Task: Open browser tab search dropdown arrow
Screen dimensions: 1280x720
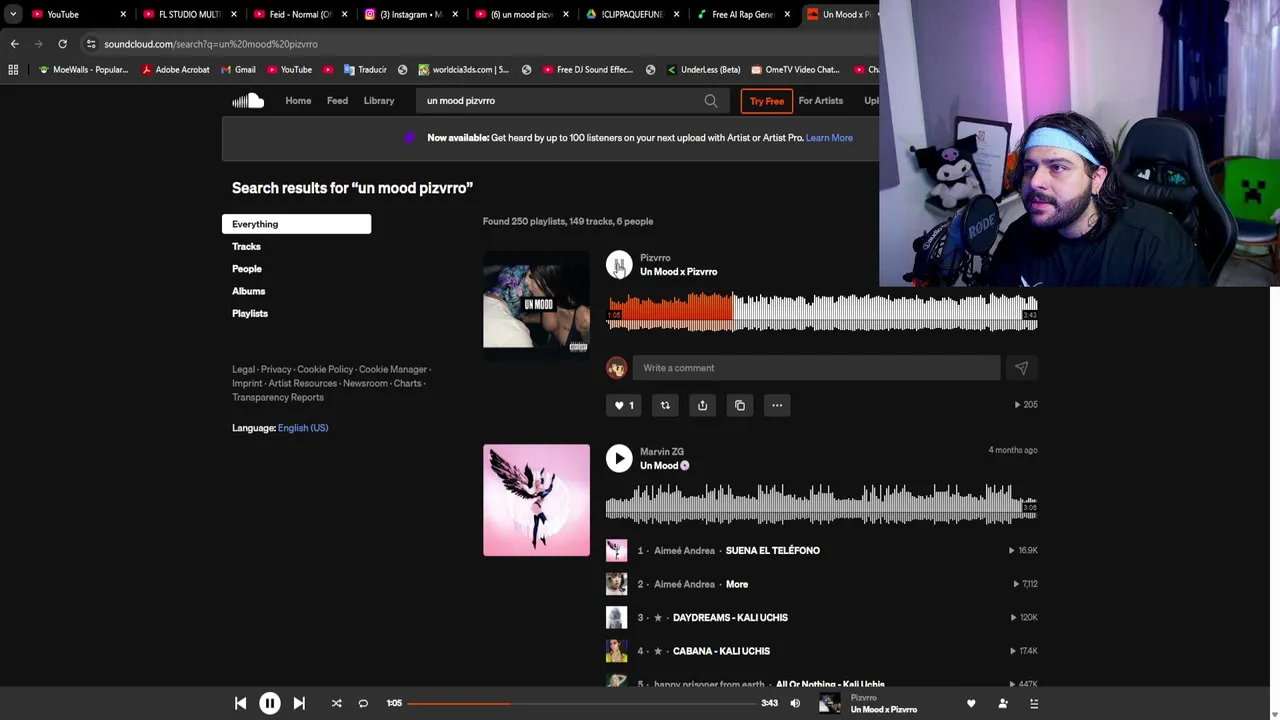Action: click(x=13, y=14)
